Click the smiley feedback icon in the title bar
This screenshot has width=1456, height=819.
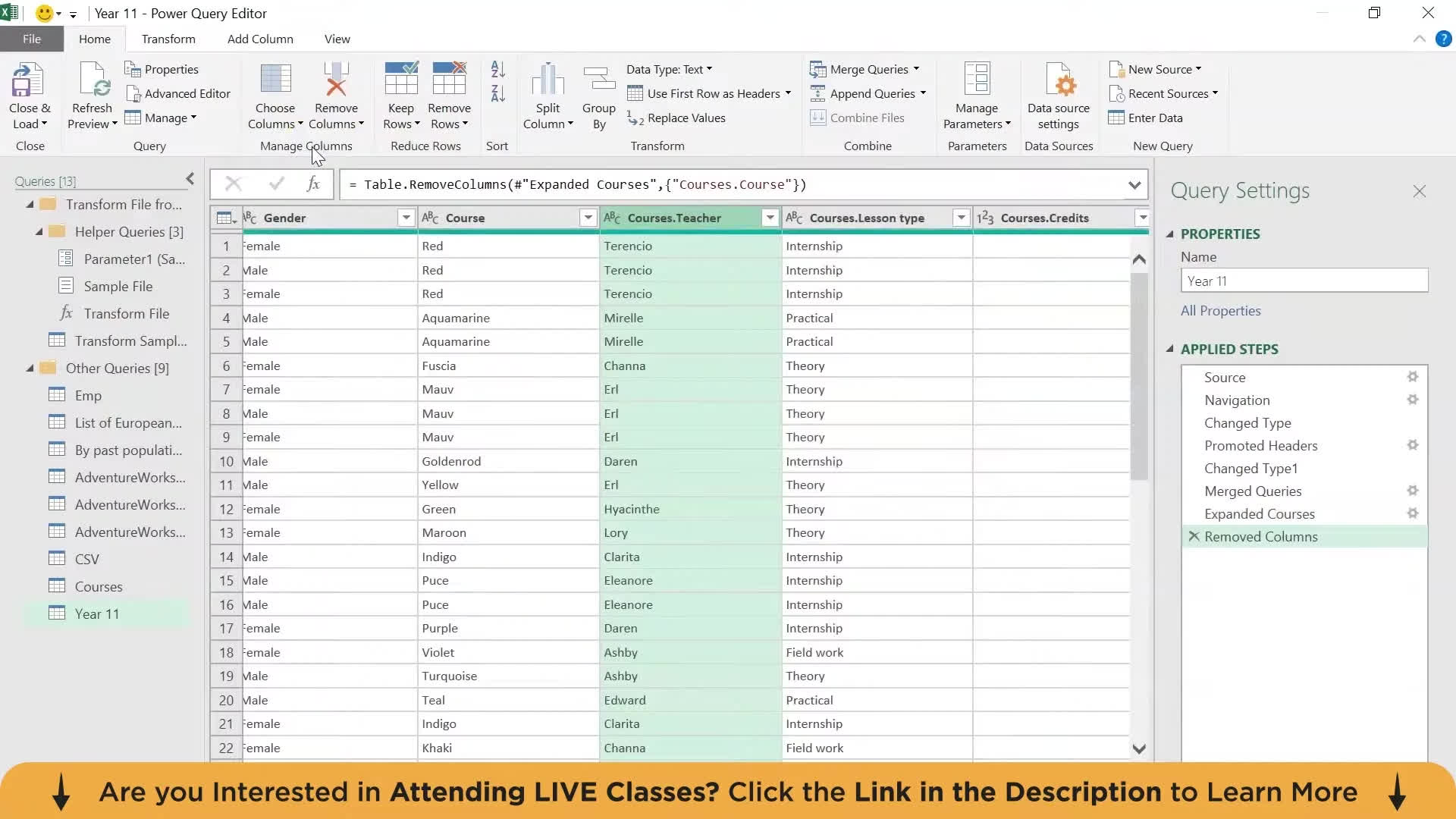click(x=45, y=14)
